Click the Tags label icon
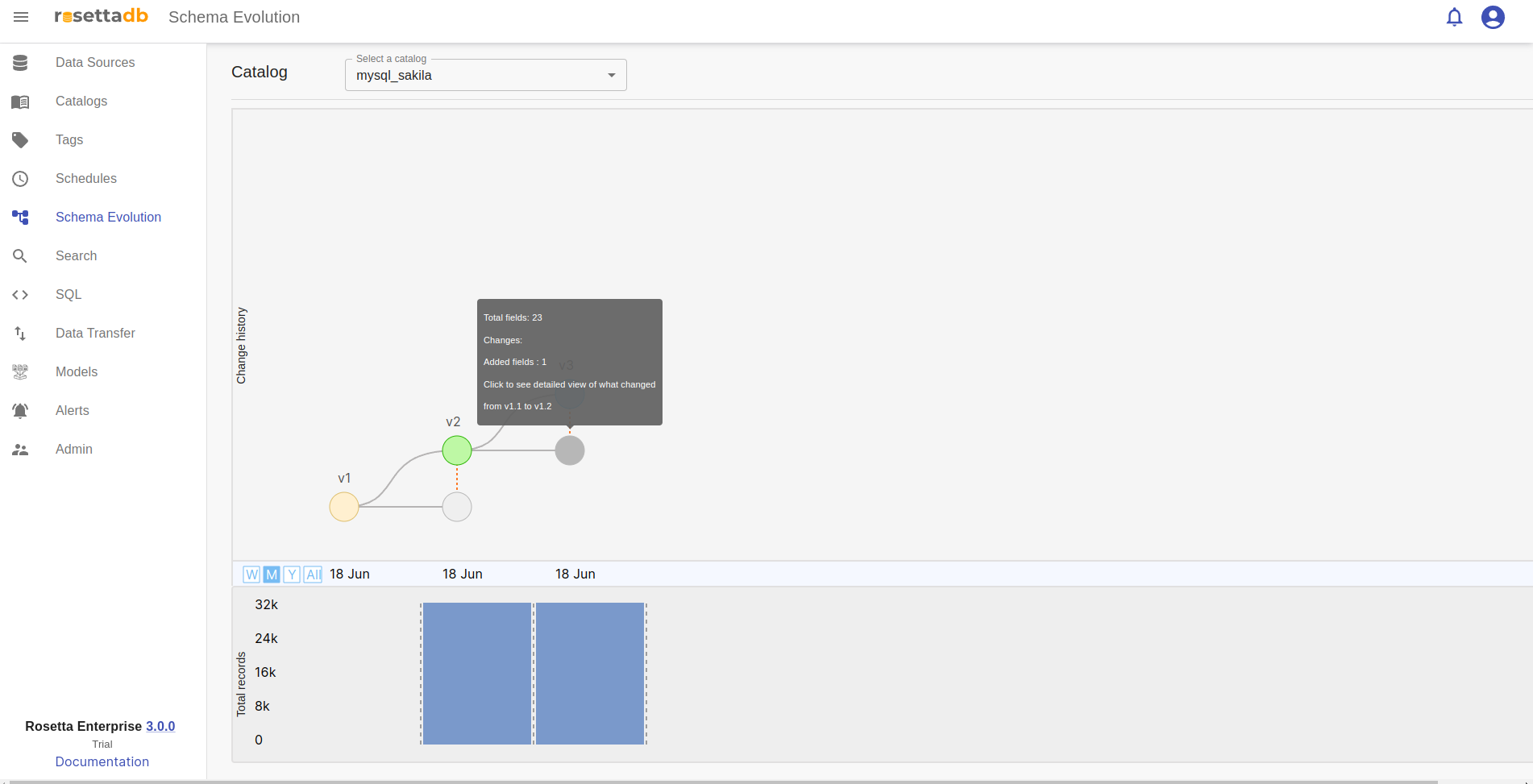 coord(20,140)
